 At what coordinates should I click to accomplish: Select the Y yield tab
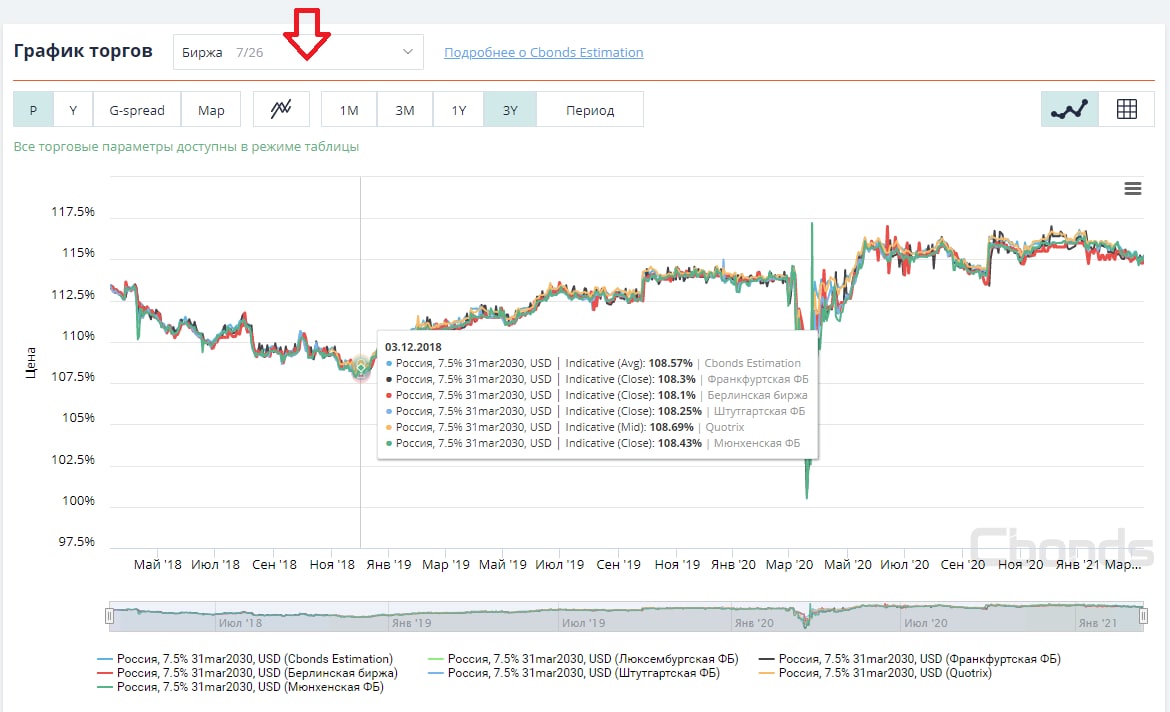pos(73,110)
